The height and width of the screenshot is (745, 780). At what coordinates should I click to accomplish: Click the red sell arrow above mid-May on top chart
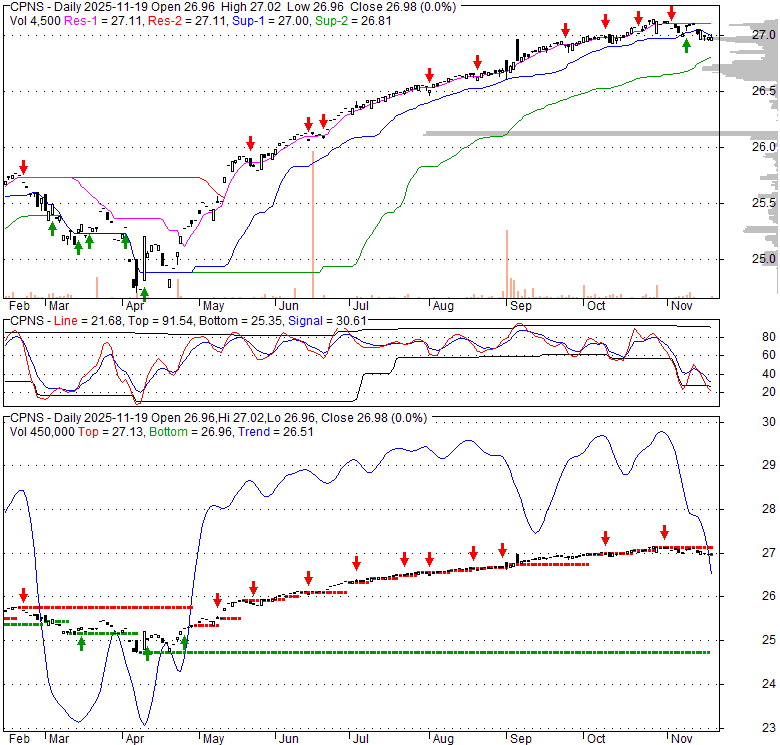250,142
